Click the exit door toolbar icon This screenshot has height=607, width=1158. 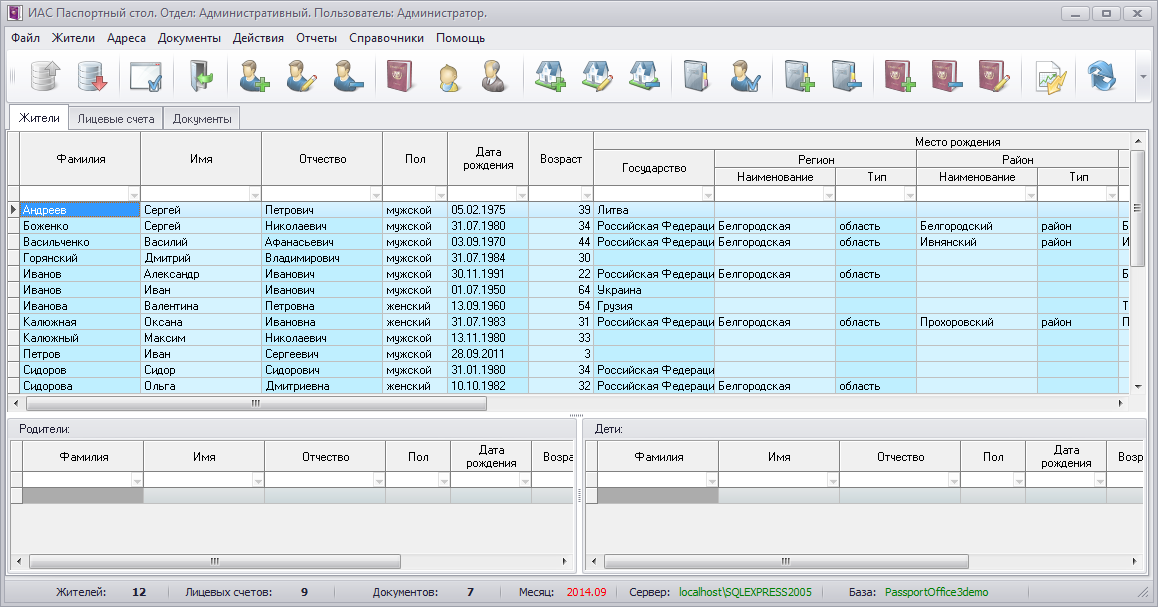point(199,77)
